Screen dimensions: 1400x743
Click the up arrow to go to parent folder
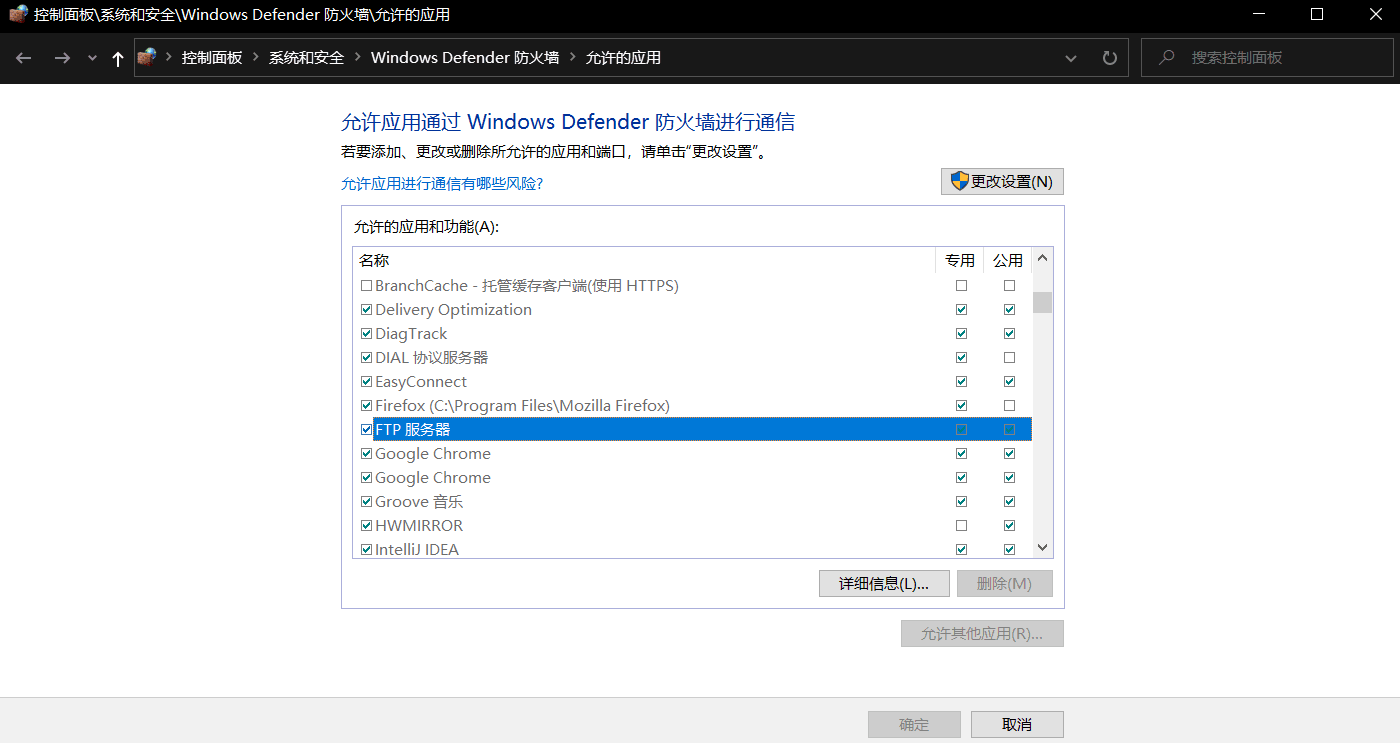pos(117,57)
